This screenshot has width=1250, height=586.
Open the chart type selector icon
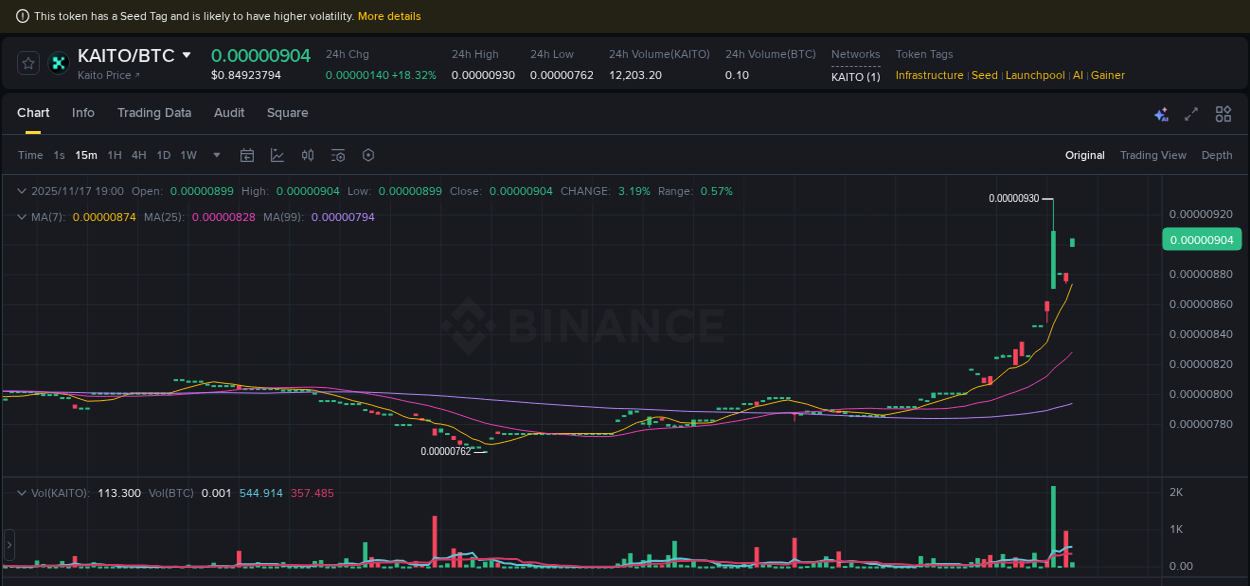(277, 155)
